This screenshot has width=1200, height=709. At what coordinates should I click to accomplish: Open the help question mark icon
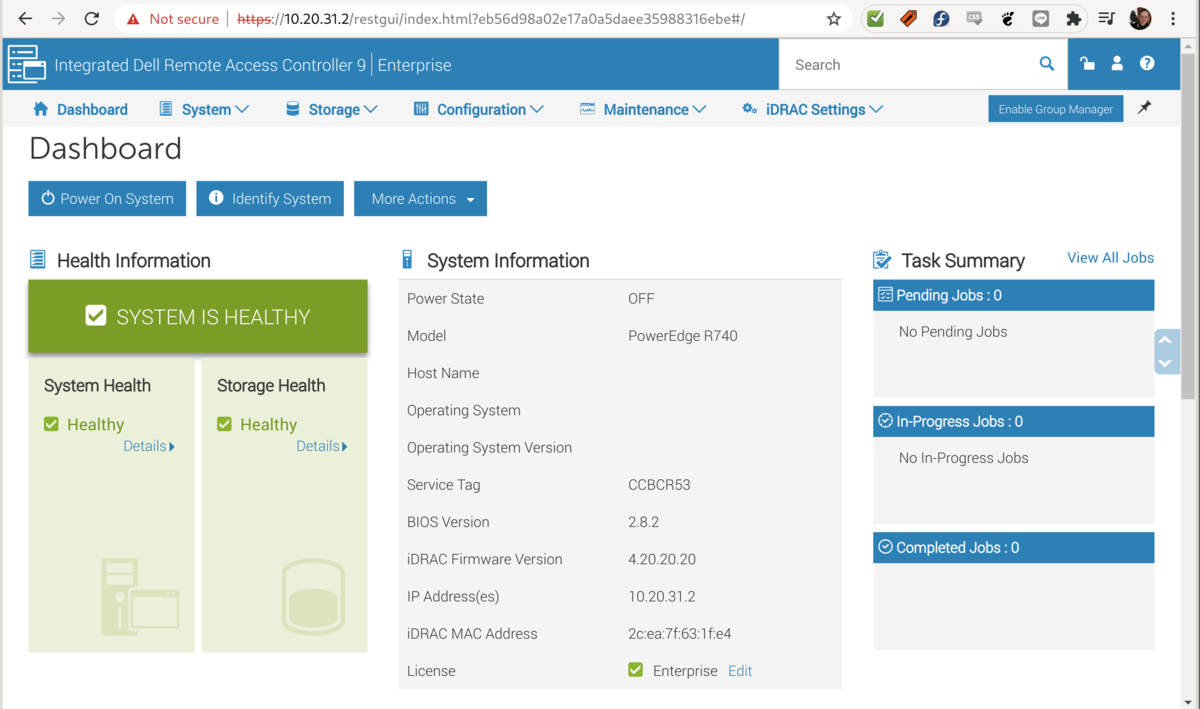click(x=1147, y=64)
